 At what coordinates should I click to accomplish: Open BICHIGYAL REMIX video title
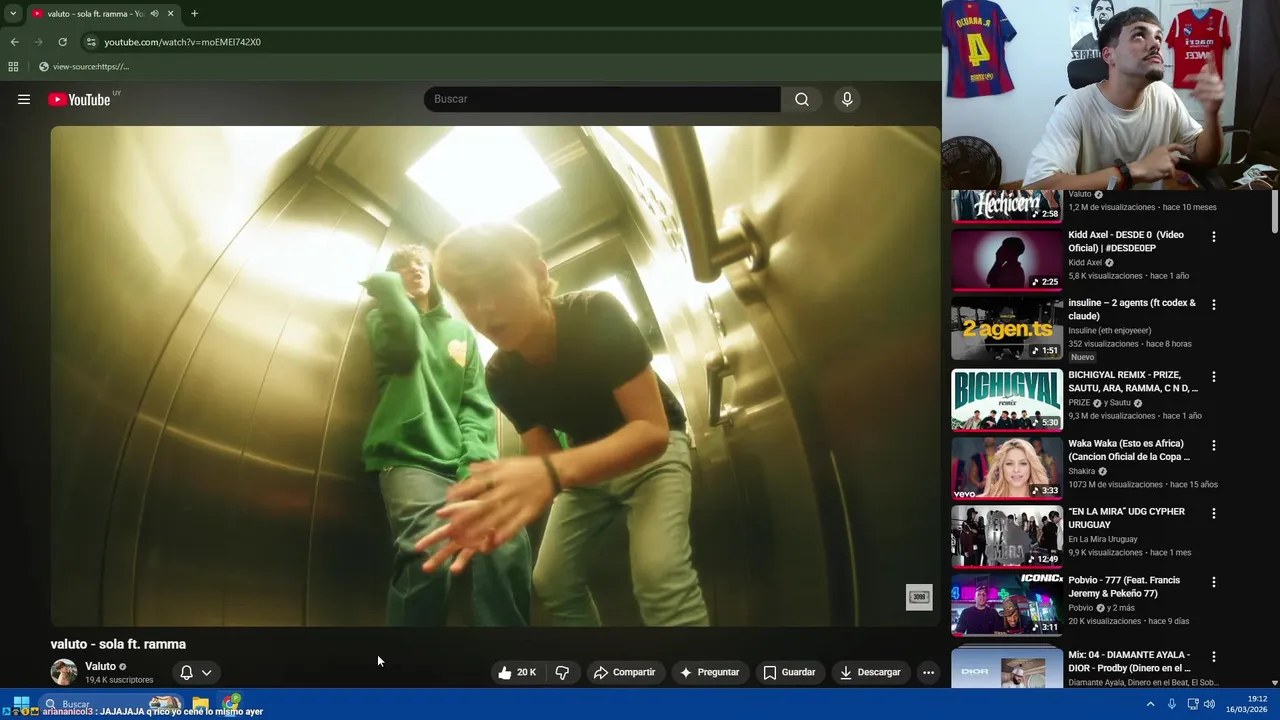coord(1133,381)
